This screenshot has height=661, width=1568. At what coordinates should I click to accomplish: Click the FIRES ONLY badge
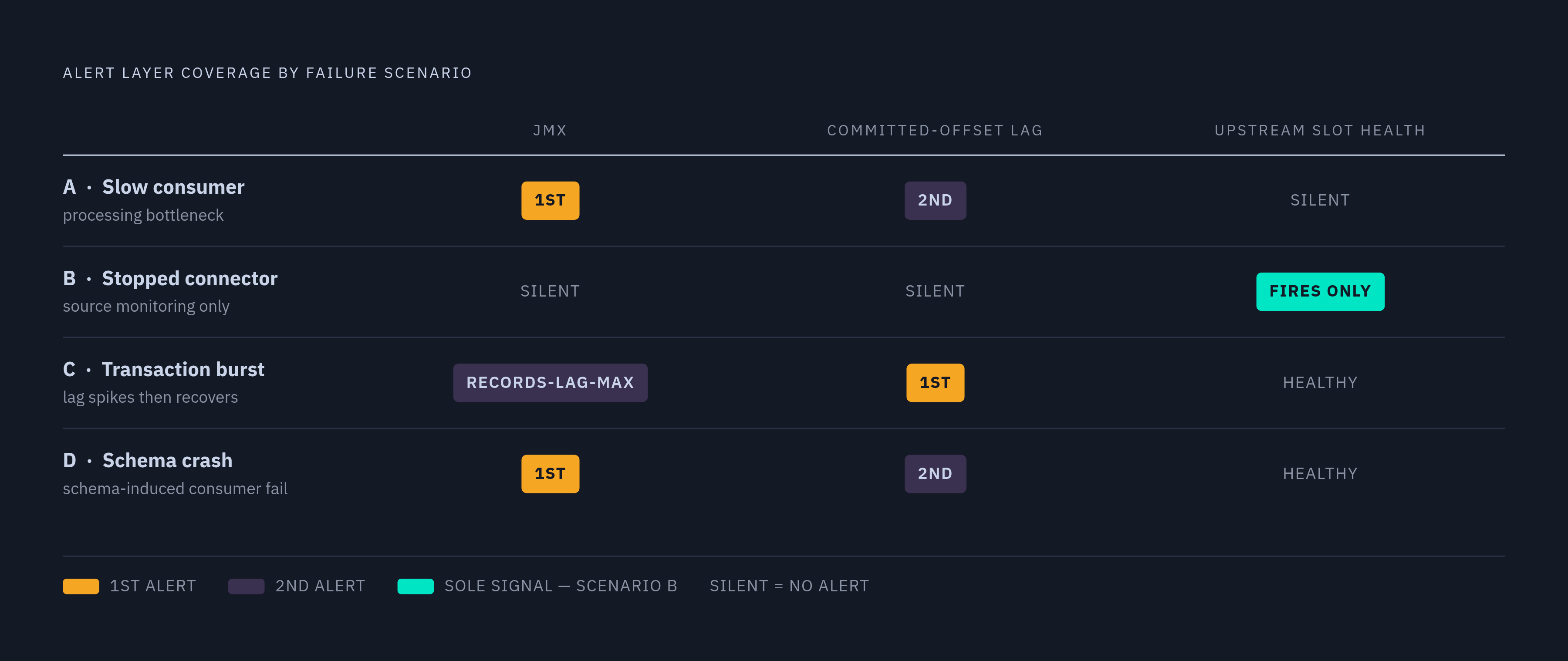[x=1320, y=292]
